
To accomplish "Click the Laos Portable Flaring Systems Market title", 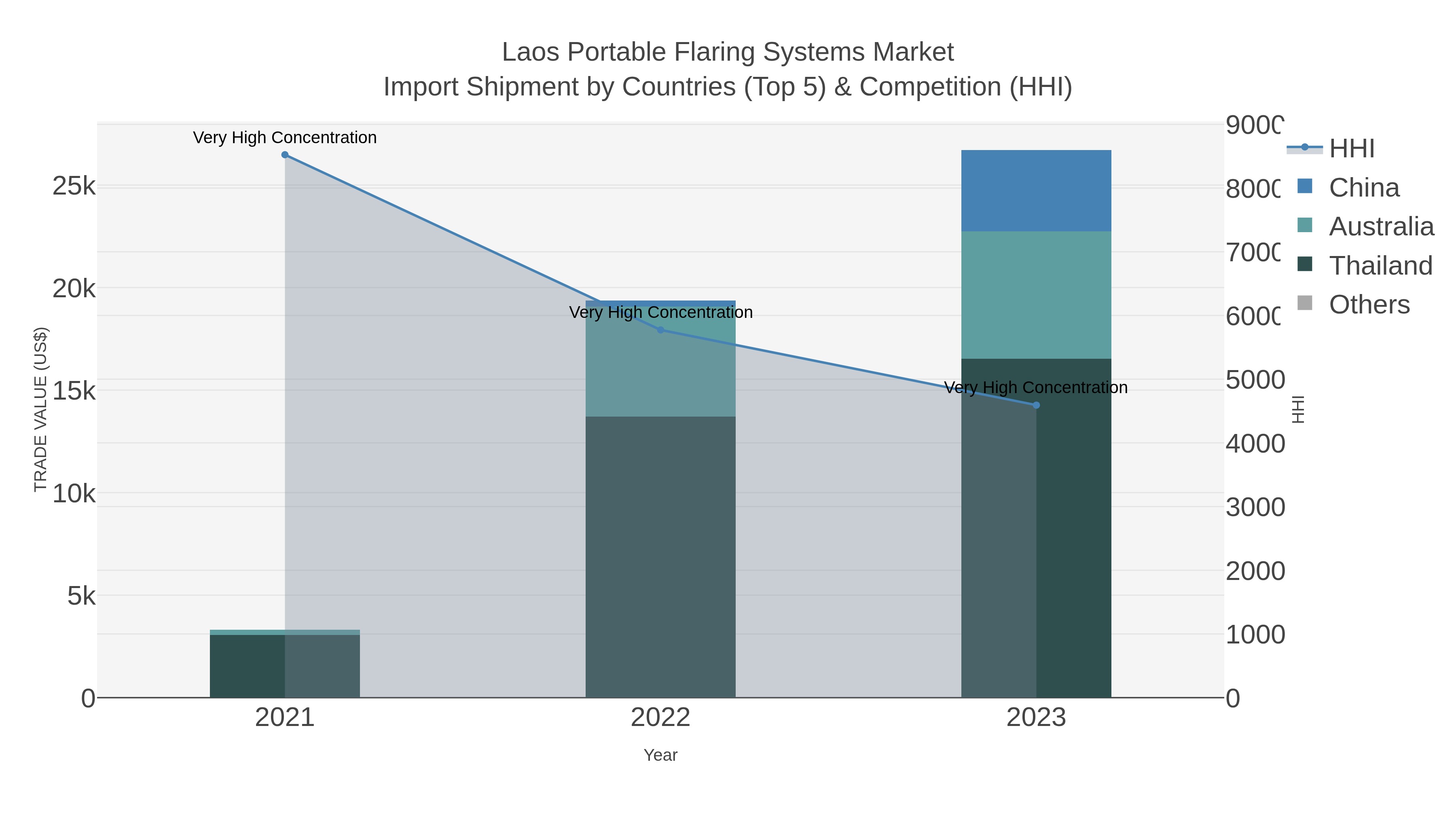I will (x=728, y=52).
